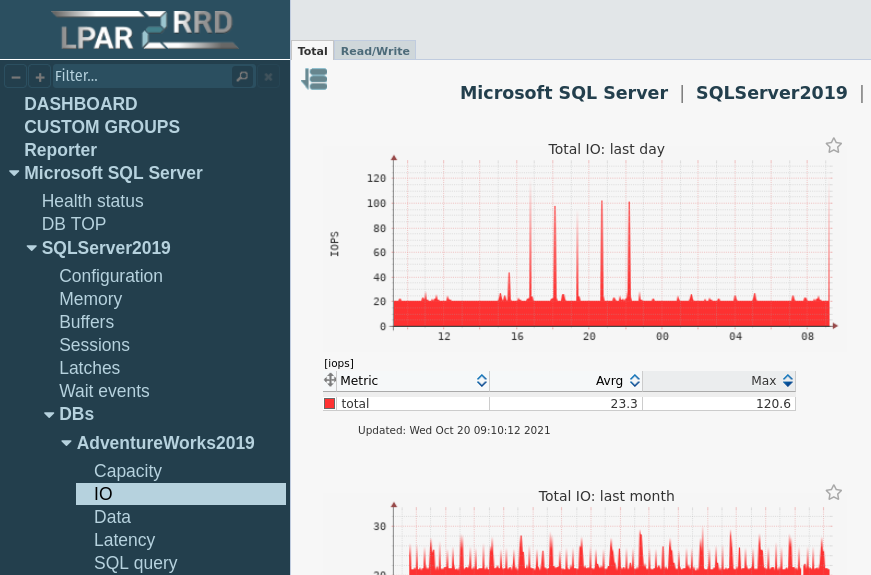871x575 pixels.
Task: Switch to the Read/Write tab
Action: [x=375, y=51]
